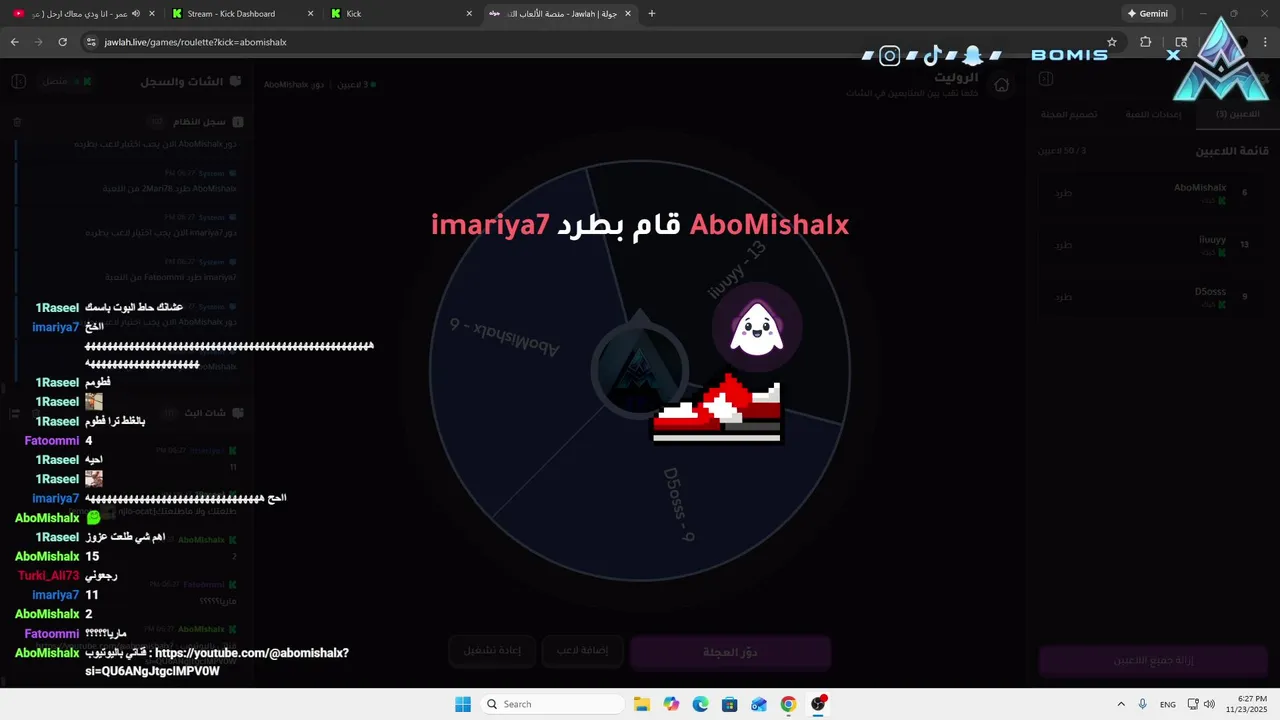Kick AboMishalx using طرد in player list
The height and width of the screenshot is (720, 1280).
click(x=1063, y=192)
